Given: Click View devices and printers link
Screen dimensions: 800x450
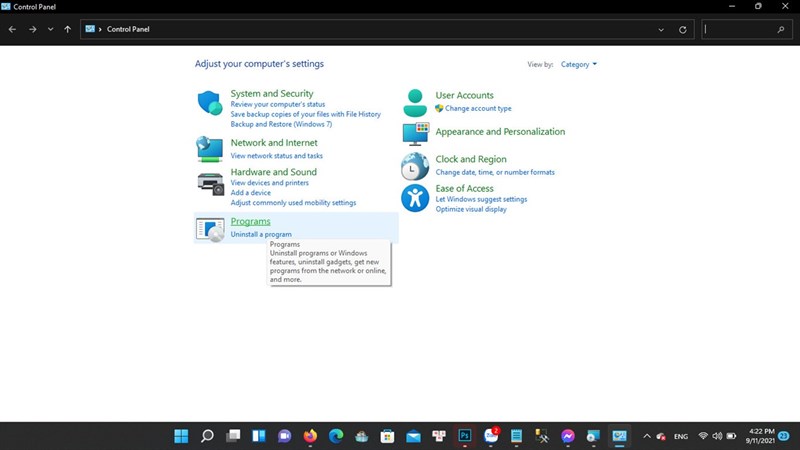Looking at the screenshot, I should (x=269, y=183).
